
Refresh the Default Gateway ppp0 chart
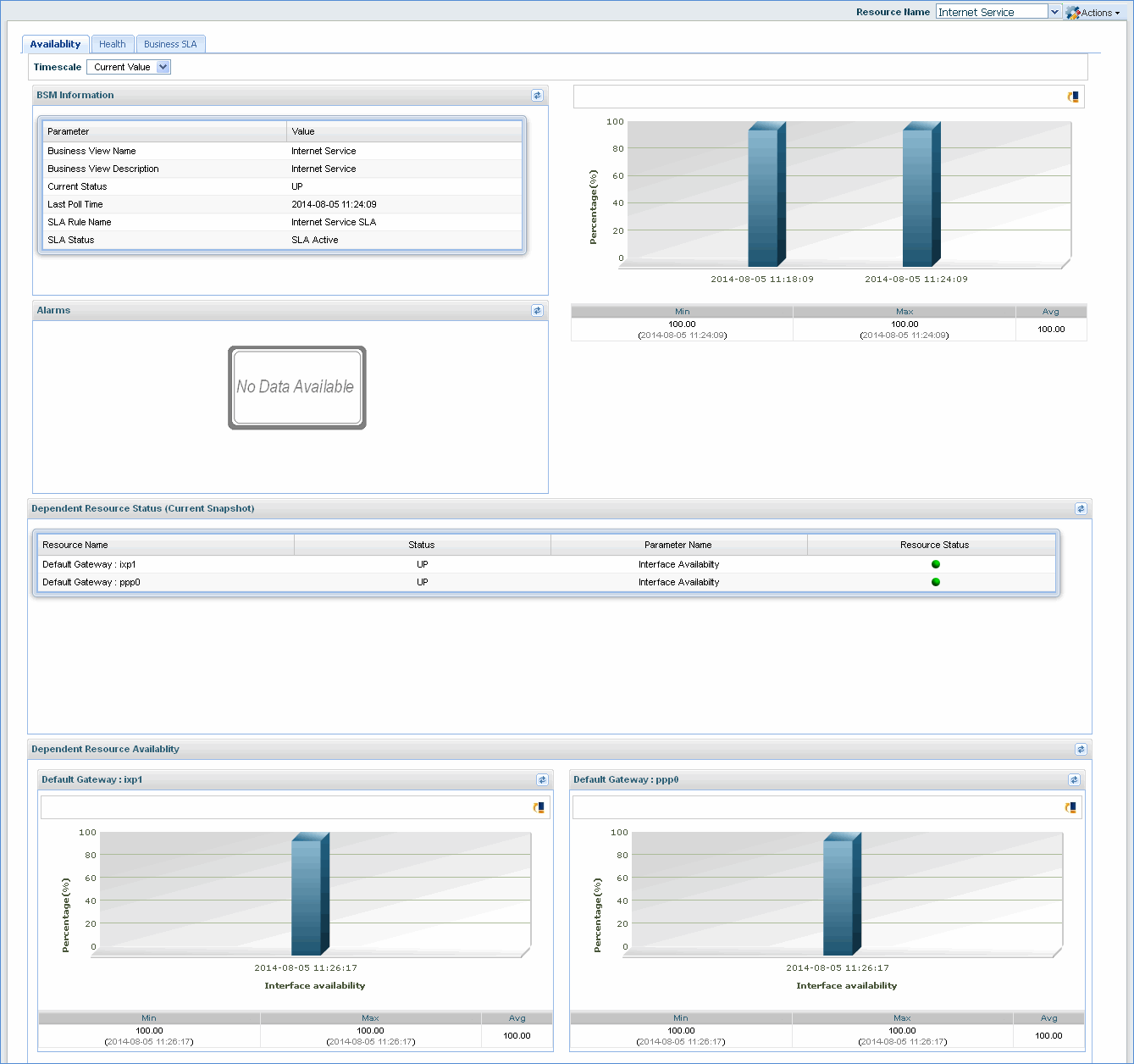1074,779
